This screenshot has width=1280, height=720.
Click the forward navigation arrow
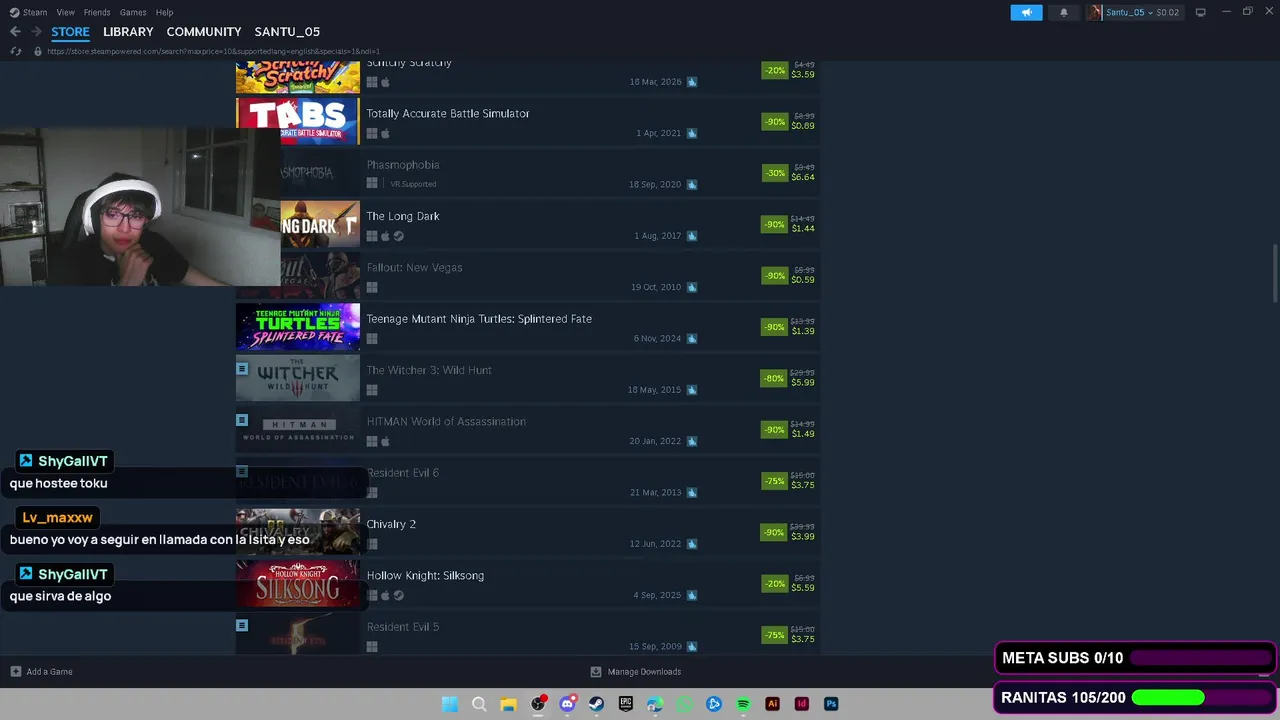coord(36,32)
